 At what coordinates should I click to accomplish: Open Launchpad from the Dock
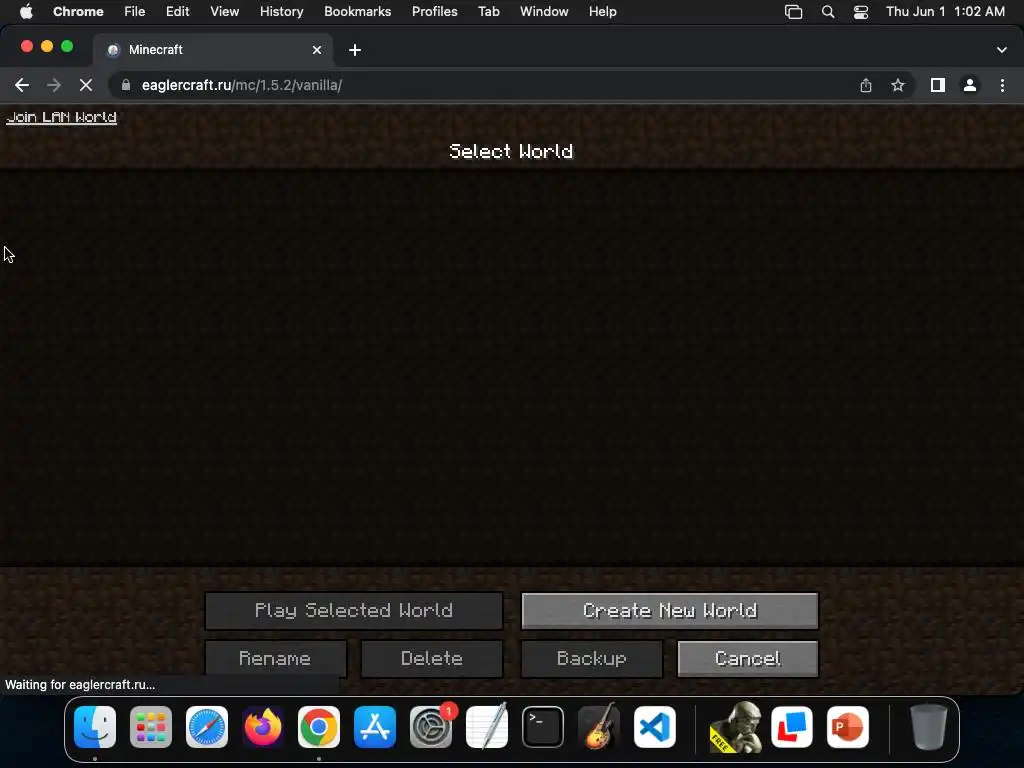tap(151, 727)
